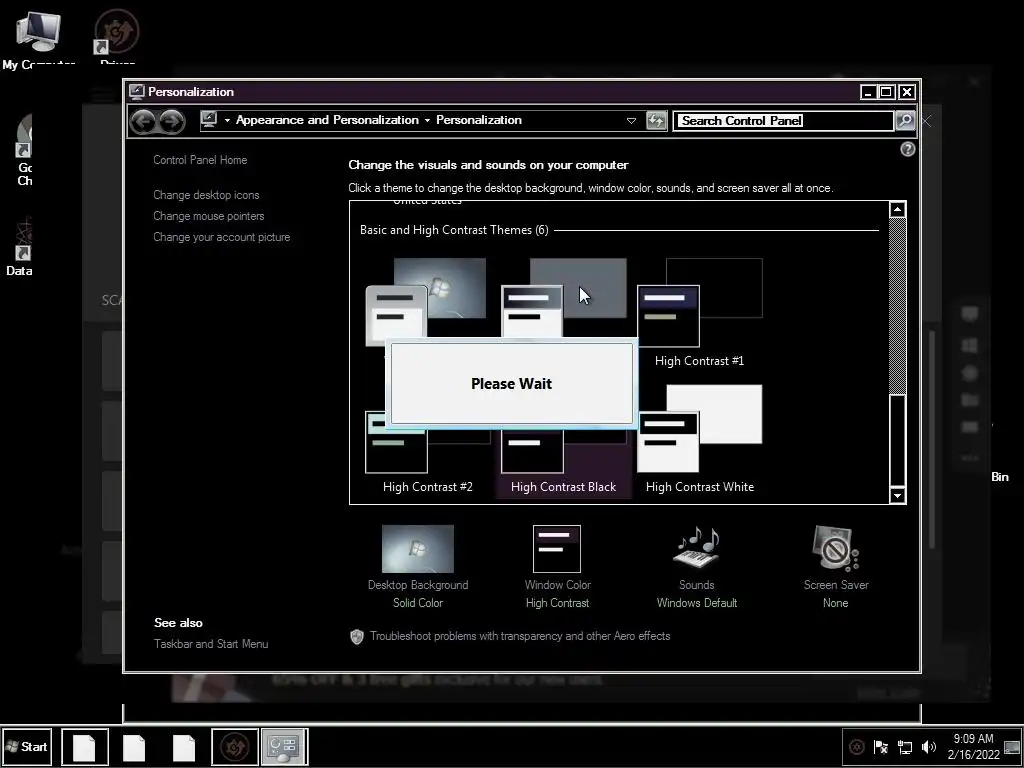Open Change your account picture link
The image size is (1024, 768).
222,237
